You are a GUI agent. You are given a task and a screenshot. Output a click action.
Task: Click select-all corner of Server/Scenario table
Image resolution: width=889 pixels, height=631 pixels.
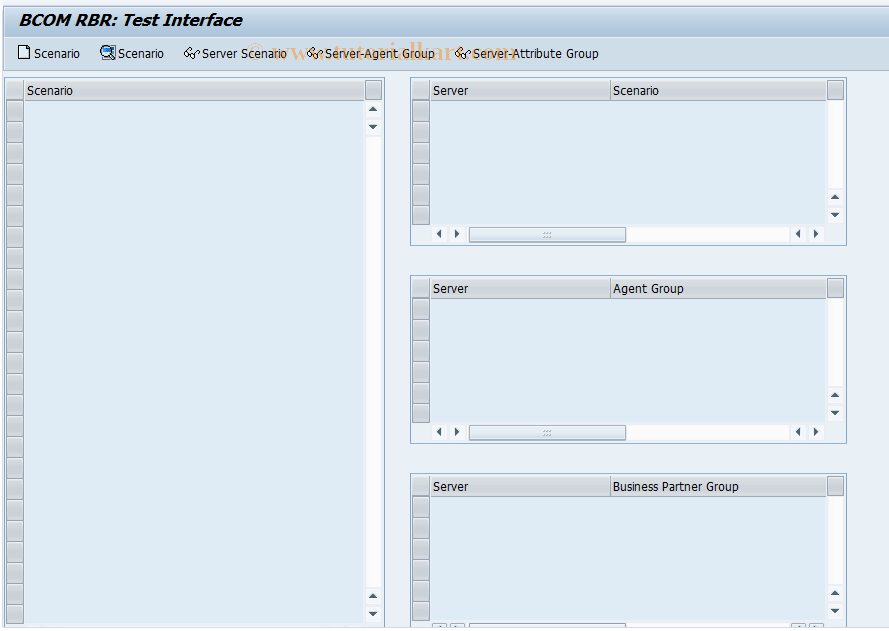421,91
